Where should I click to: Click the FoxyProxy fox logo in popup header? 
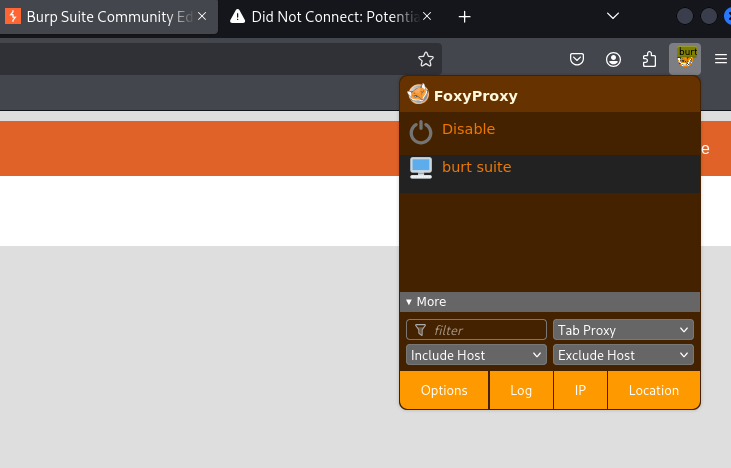[418, 95]
